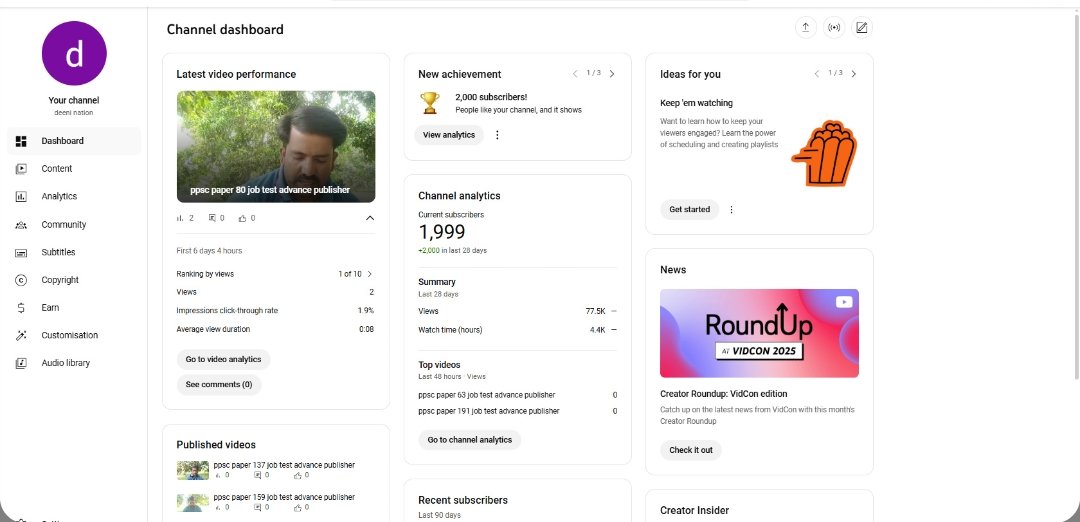The height and width of the screenshot is (522, 1080).
Task: Click 'Keep 'em watching' idea heading
Action: pyautogui.click(x=696, y=103)
